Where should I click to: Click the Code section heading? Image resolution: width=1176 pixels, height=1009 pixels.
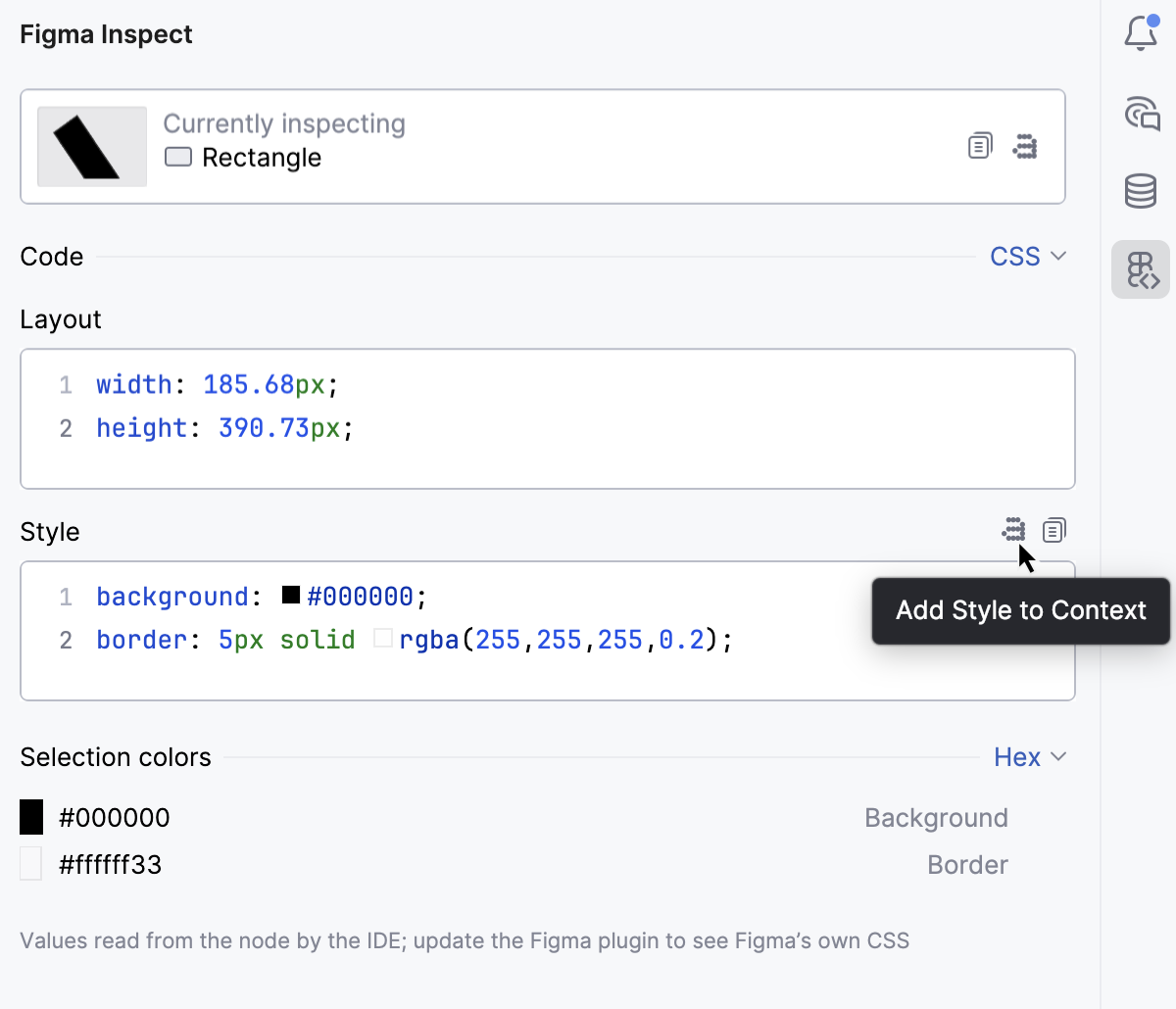[52, 257]
